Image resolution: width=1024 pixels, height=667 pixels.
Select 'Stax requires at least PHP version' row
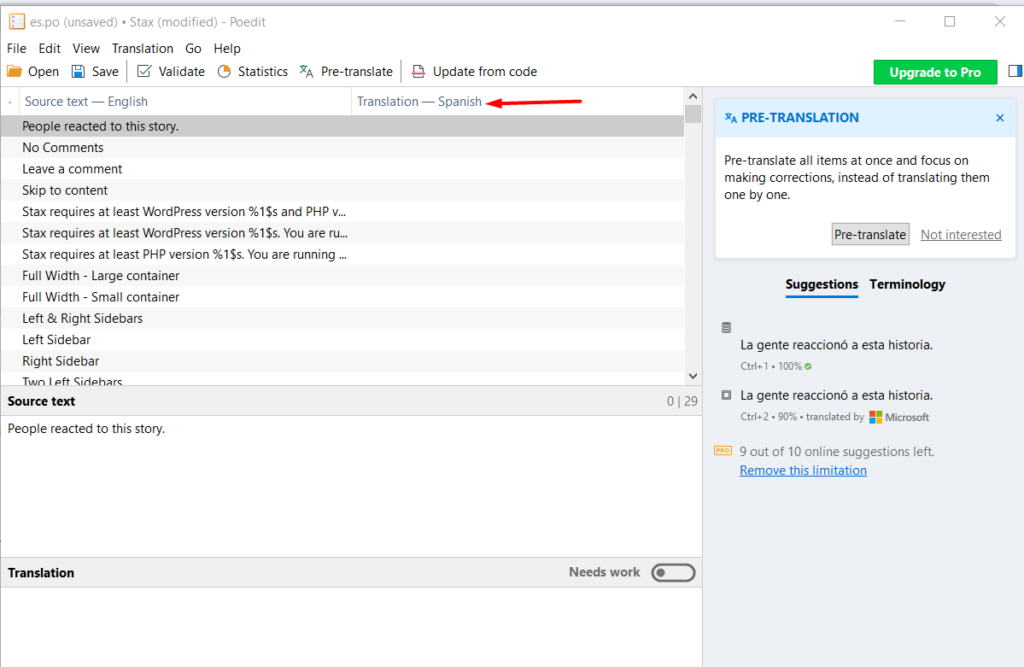pyautogui.click(x=342, y=254)
